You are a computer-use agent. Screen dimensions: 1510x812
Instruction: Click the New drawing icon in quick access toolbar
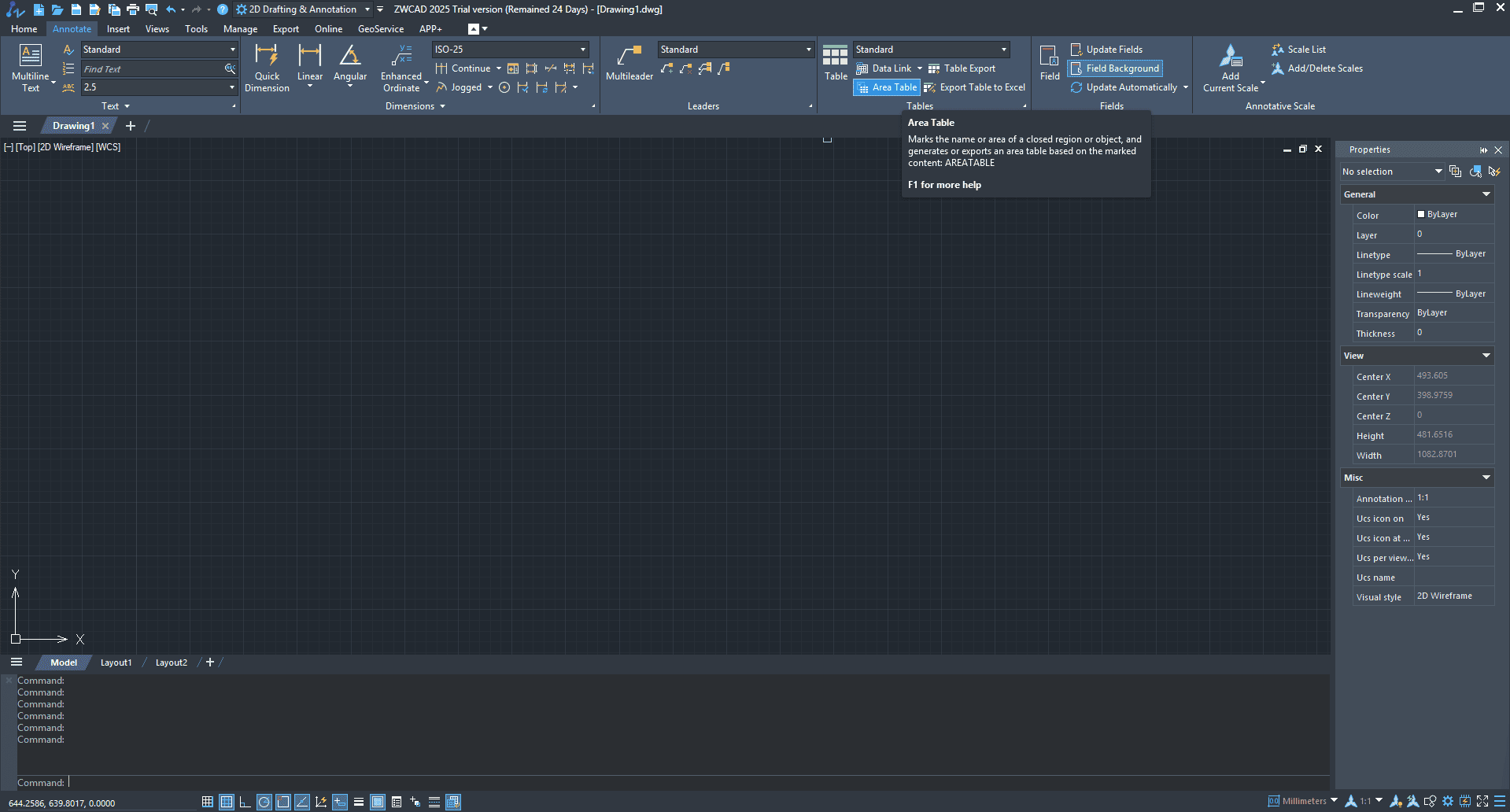click(x=39, y=9)
